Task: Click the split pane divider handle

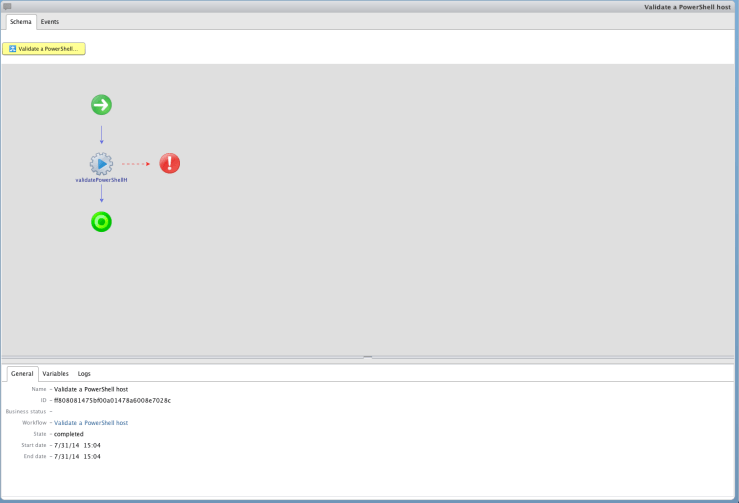Action: 368,357
